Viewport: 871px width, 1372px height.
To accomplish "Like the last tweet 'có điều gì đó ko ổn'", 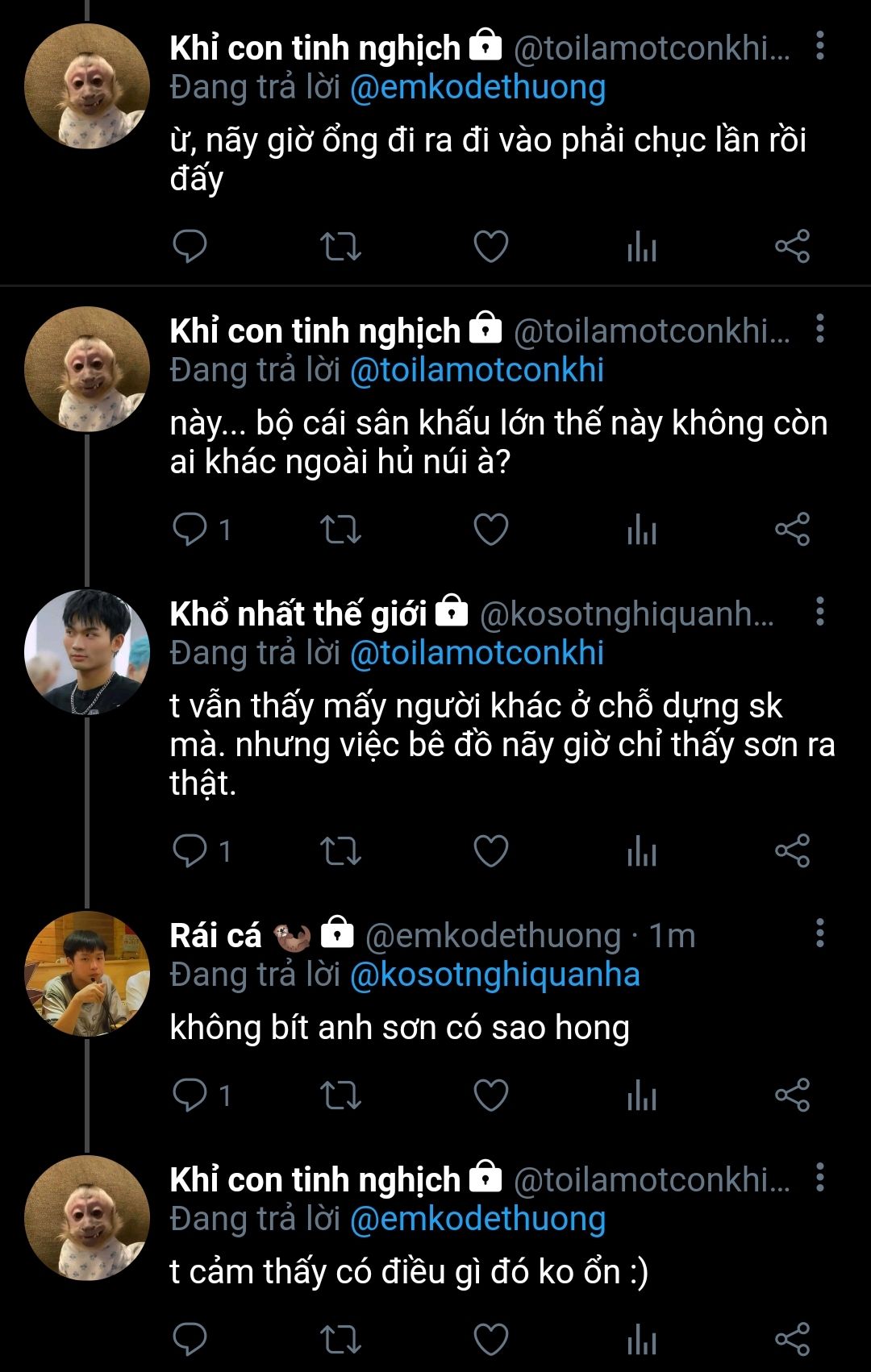I will [x=490, y=1339].
